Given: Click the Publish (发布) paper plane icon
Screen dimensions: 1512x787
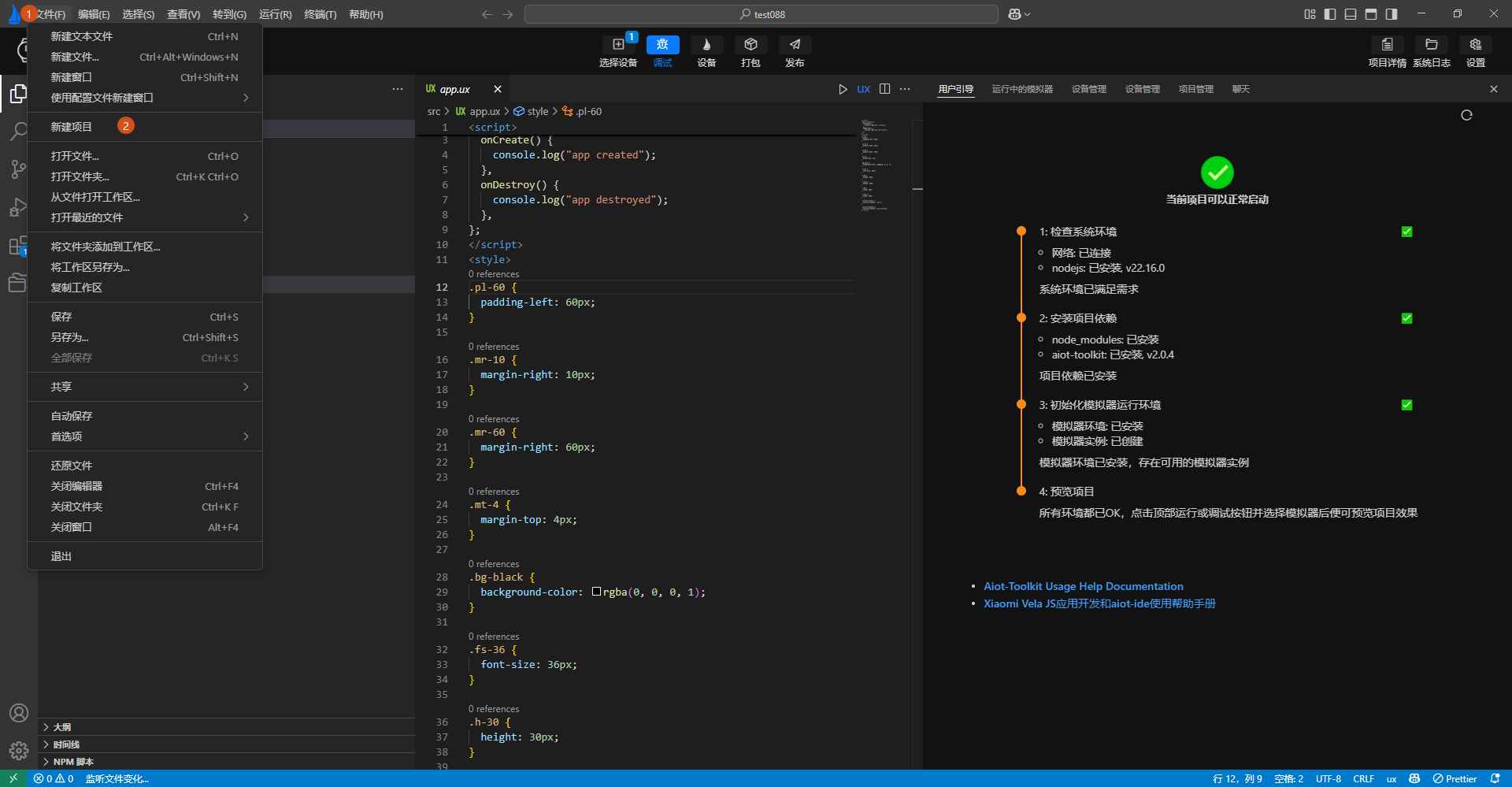Looking at the screenshot, I should coord(795,45).
